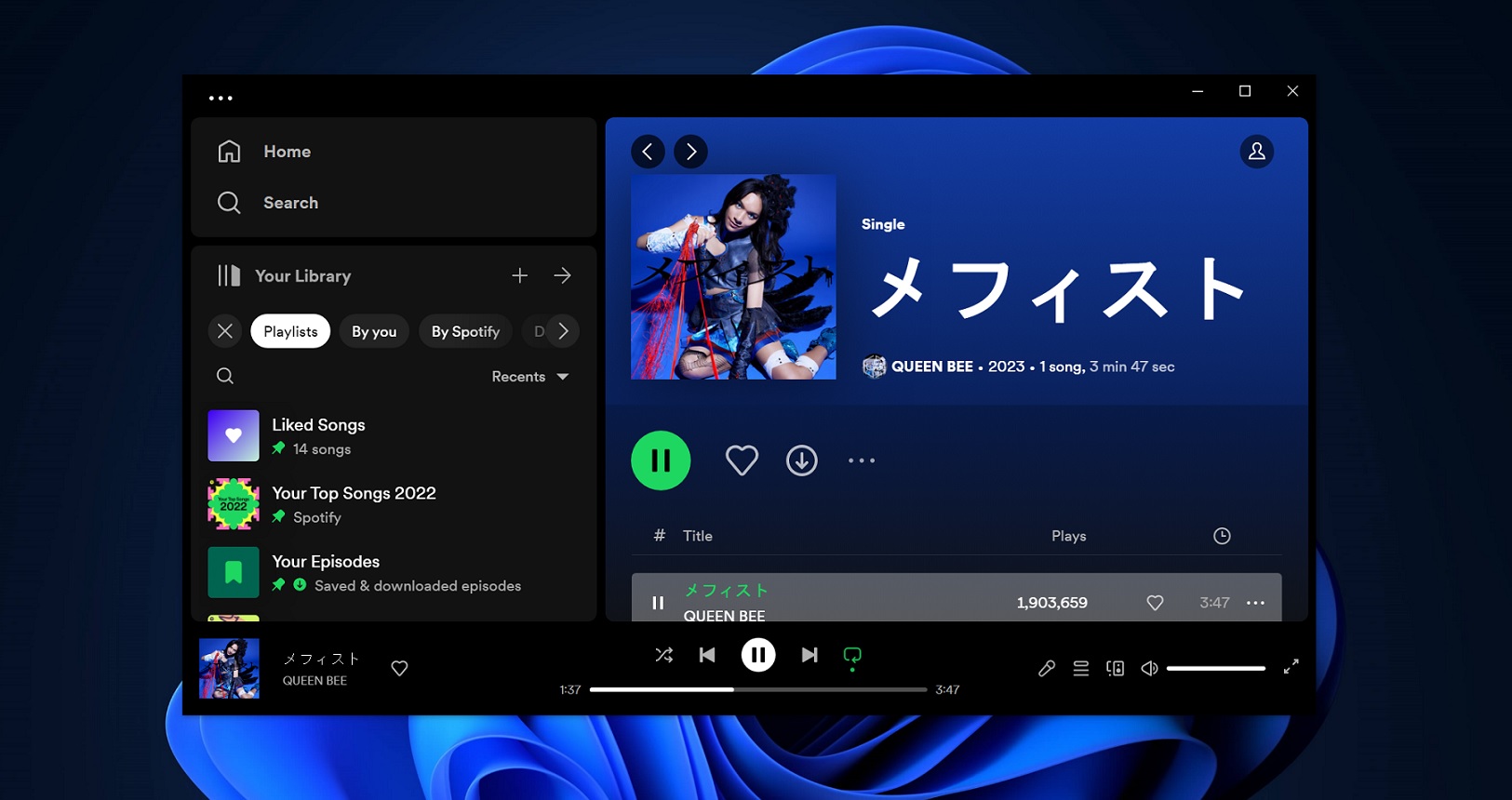Open the Liked Songs playlist

[x=318, y=425]
